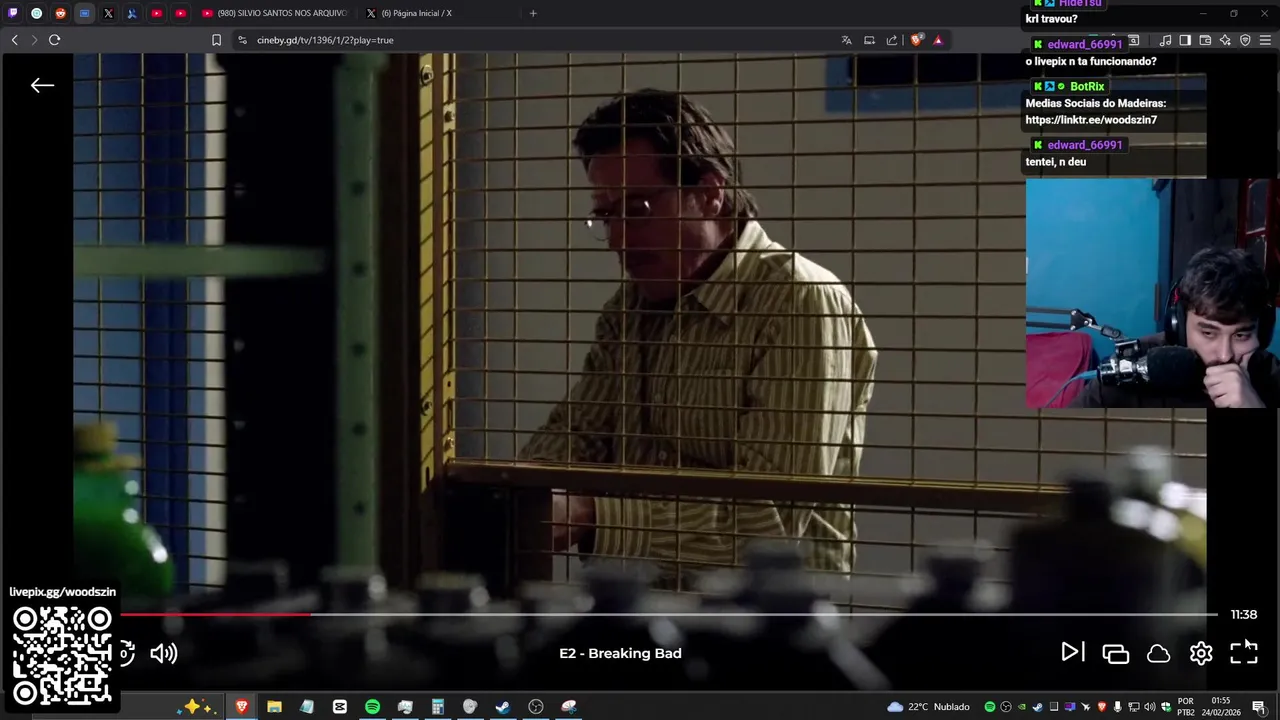The image size is (1280, 720).
Task: View site information icon in address bar
Action: click(242, 40)
